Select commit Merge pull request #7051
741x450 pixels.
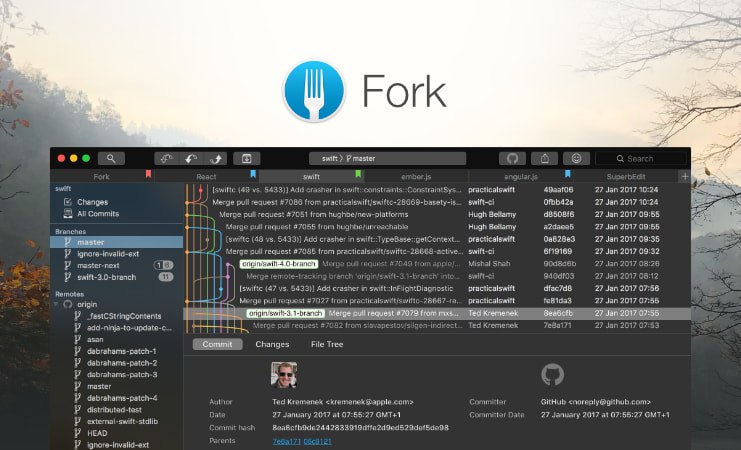click(437, 214)
